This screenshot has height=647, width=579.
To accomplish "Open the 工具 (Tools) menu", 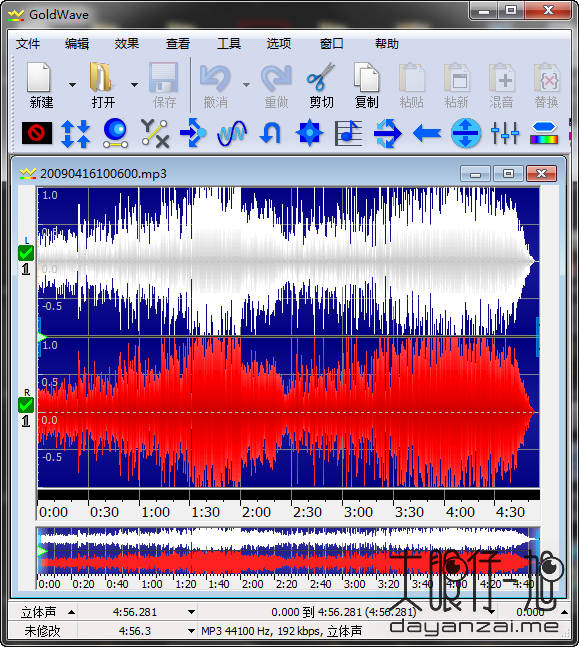I will point(229,43).
